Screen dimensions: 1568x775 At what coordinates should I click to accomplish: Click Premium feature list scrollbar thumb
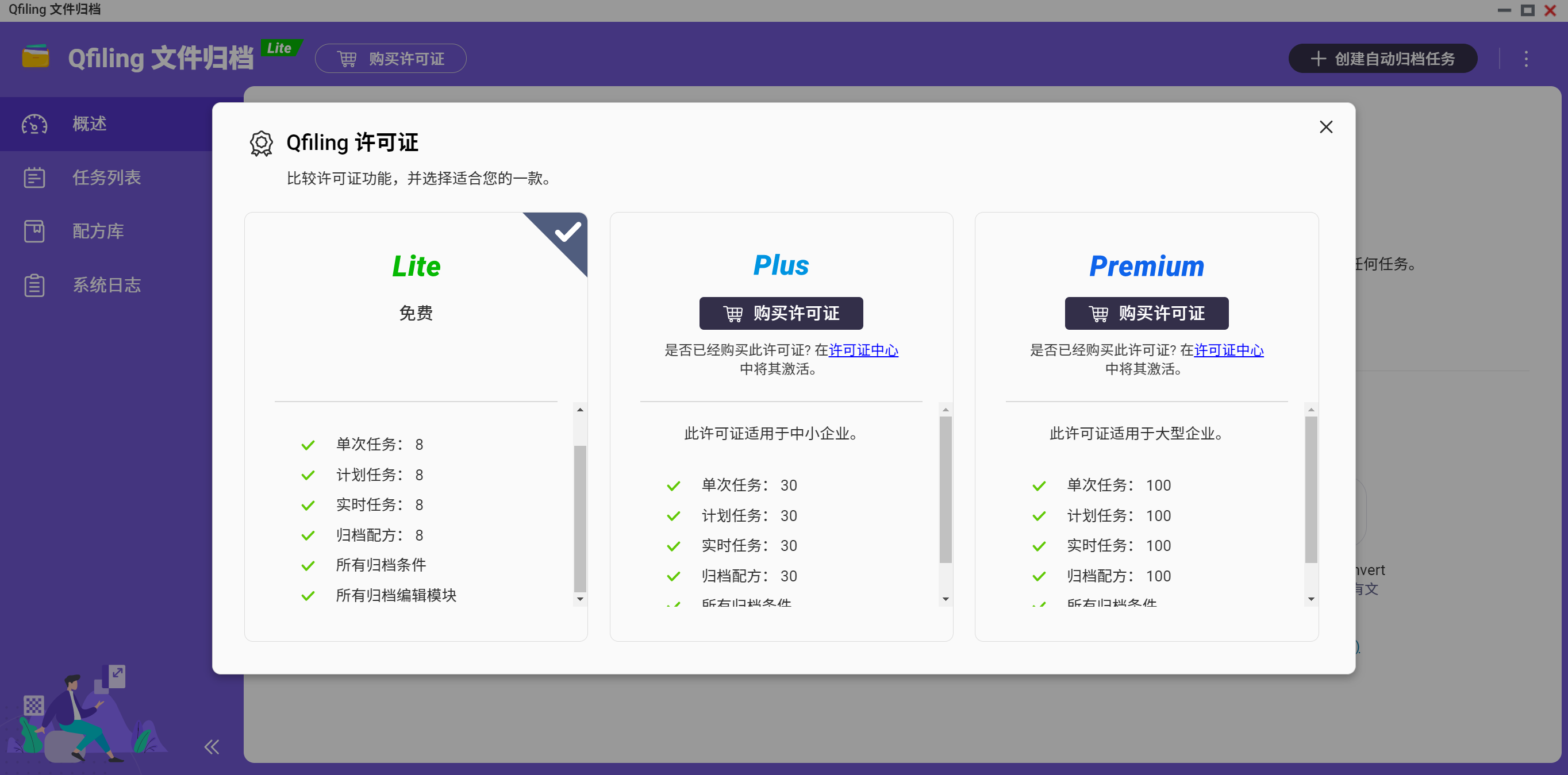pyautogui.click(x=1310, y=488)
